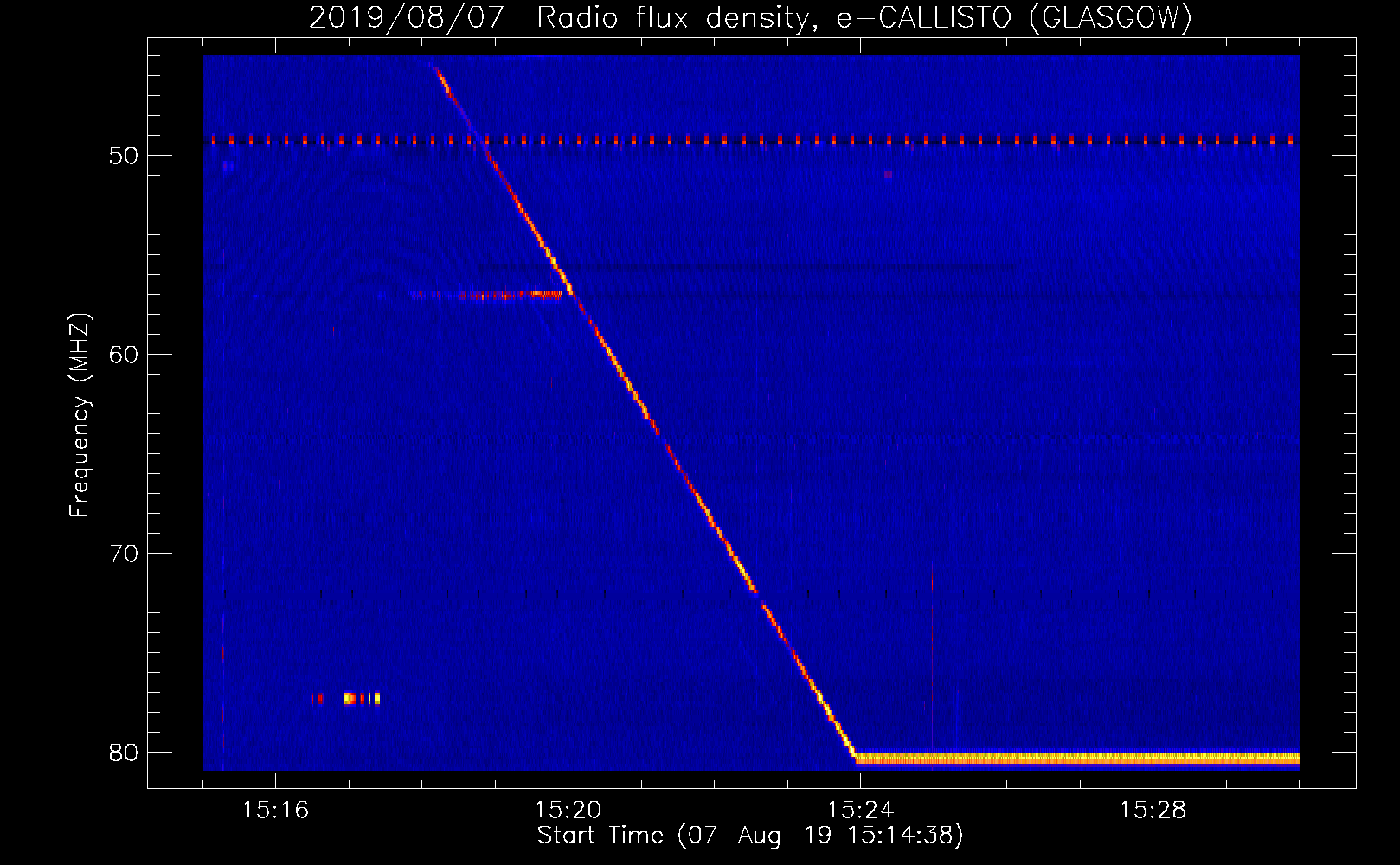The image size is (1400, 865).
Task: Click the 60 frequency tick label
Action: pos(125,355)
